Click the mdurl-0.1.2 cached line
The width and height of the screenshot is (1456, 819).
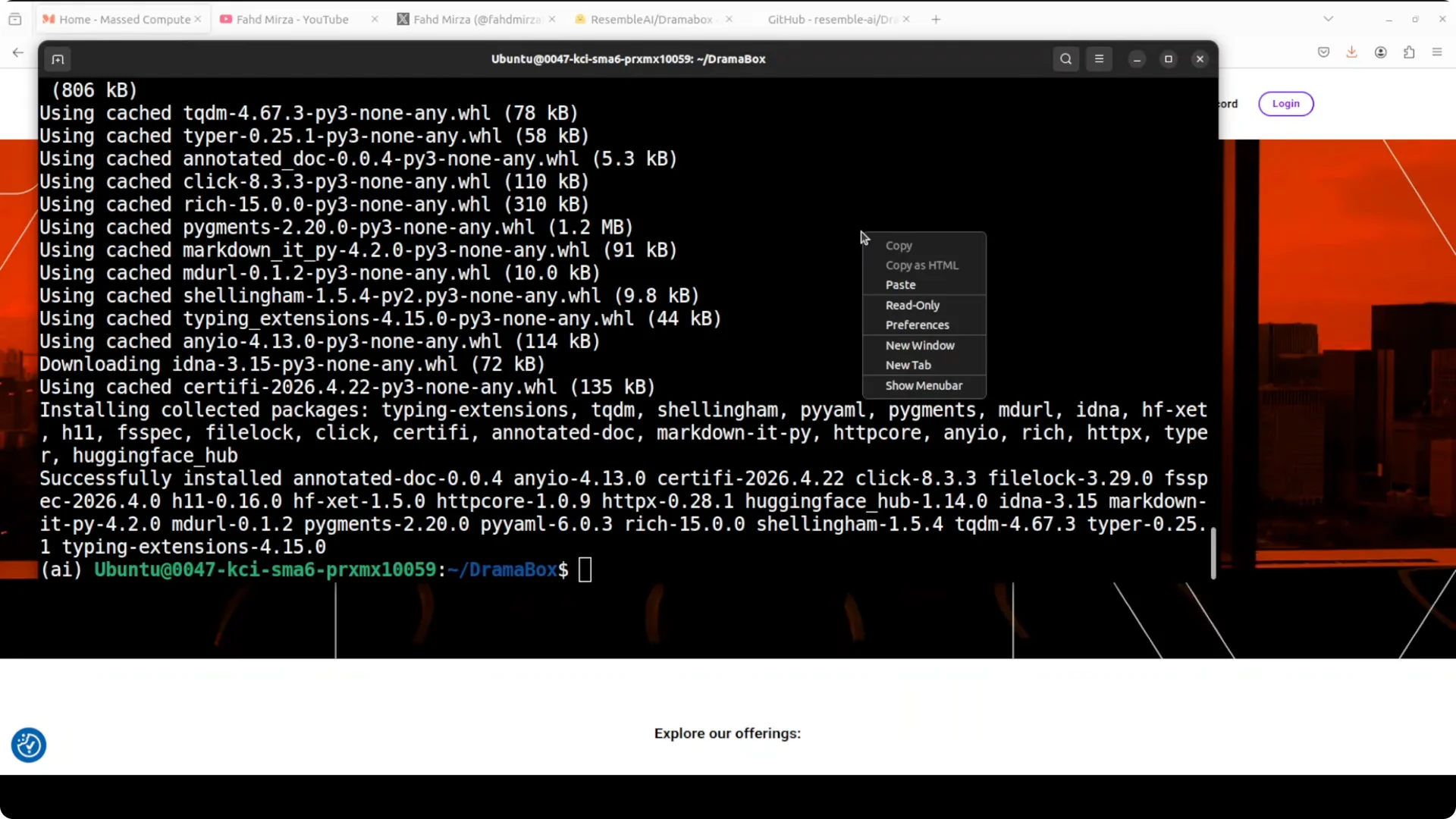(x=320, y=273)
